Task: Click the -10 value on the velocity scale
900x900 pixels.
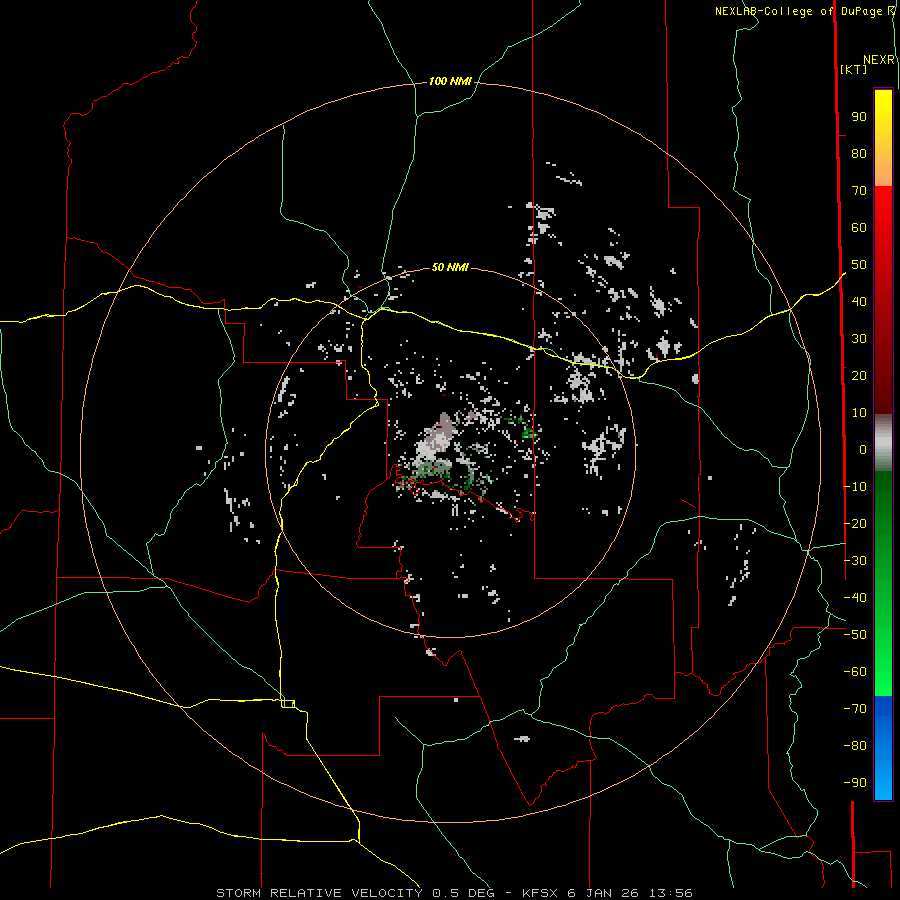Action: (855, 487)
